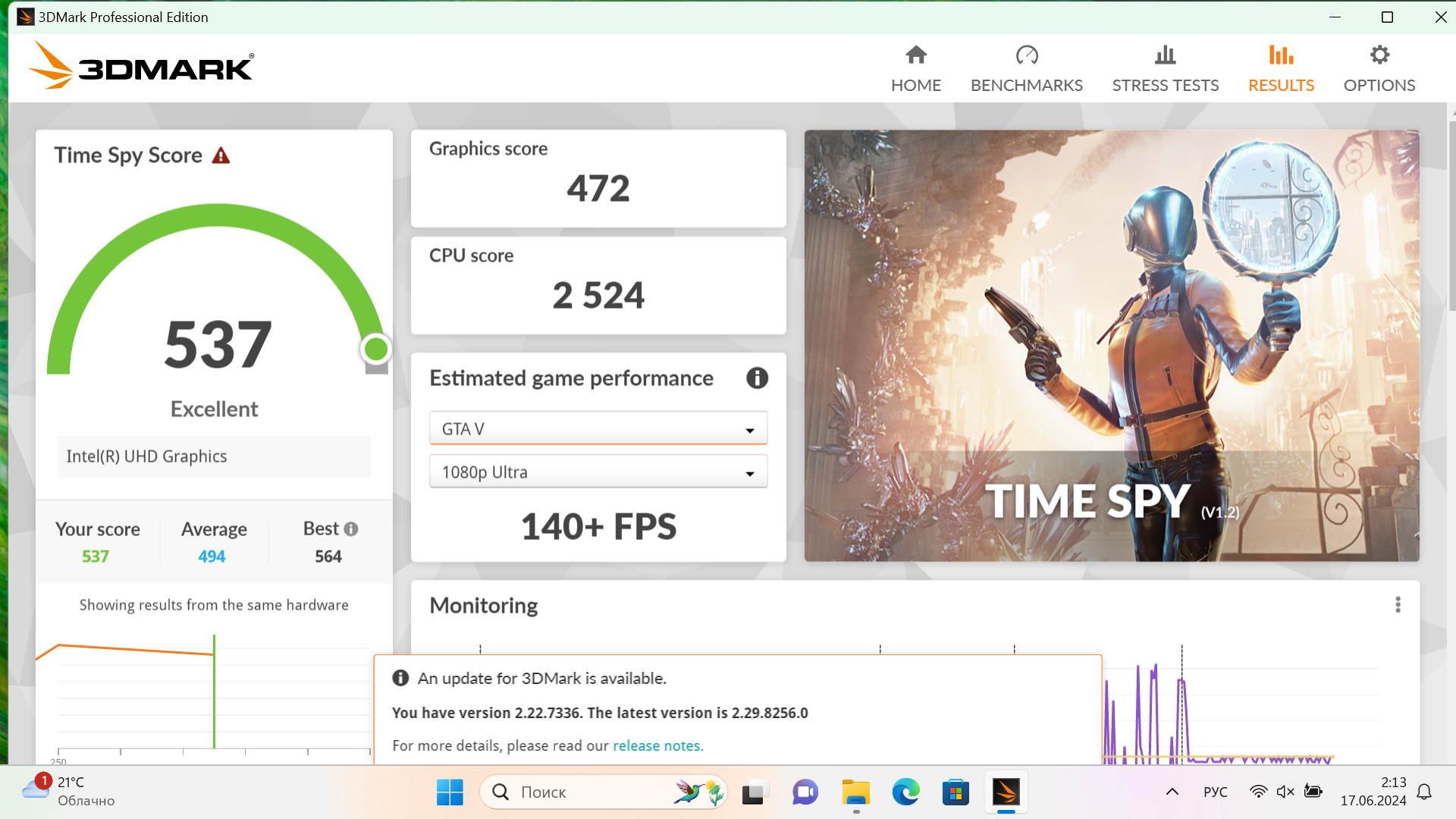Open Microsoft Edge from taskbar

905,792
